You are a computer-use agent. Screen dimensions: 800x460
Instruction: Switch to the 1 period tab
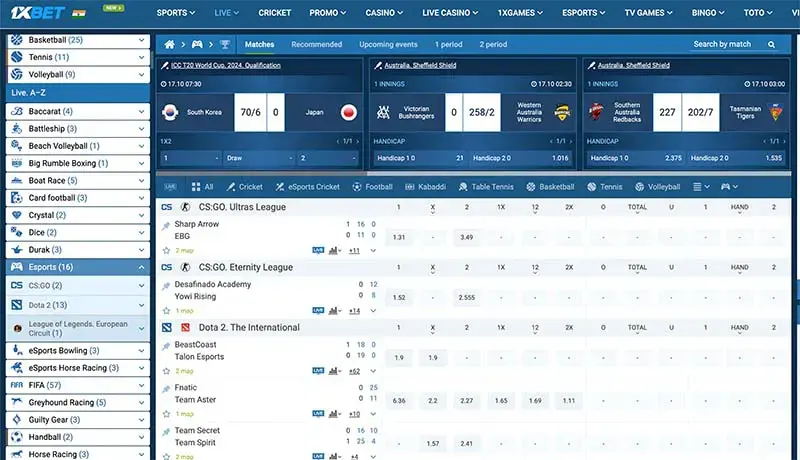[x=448, y=44]
